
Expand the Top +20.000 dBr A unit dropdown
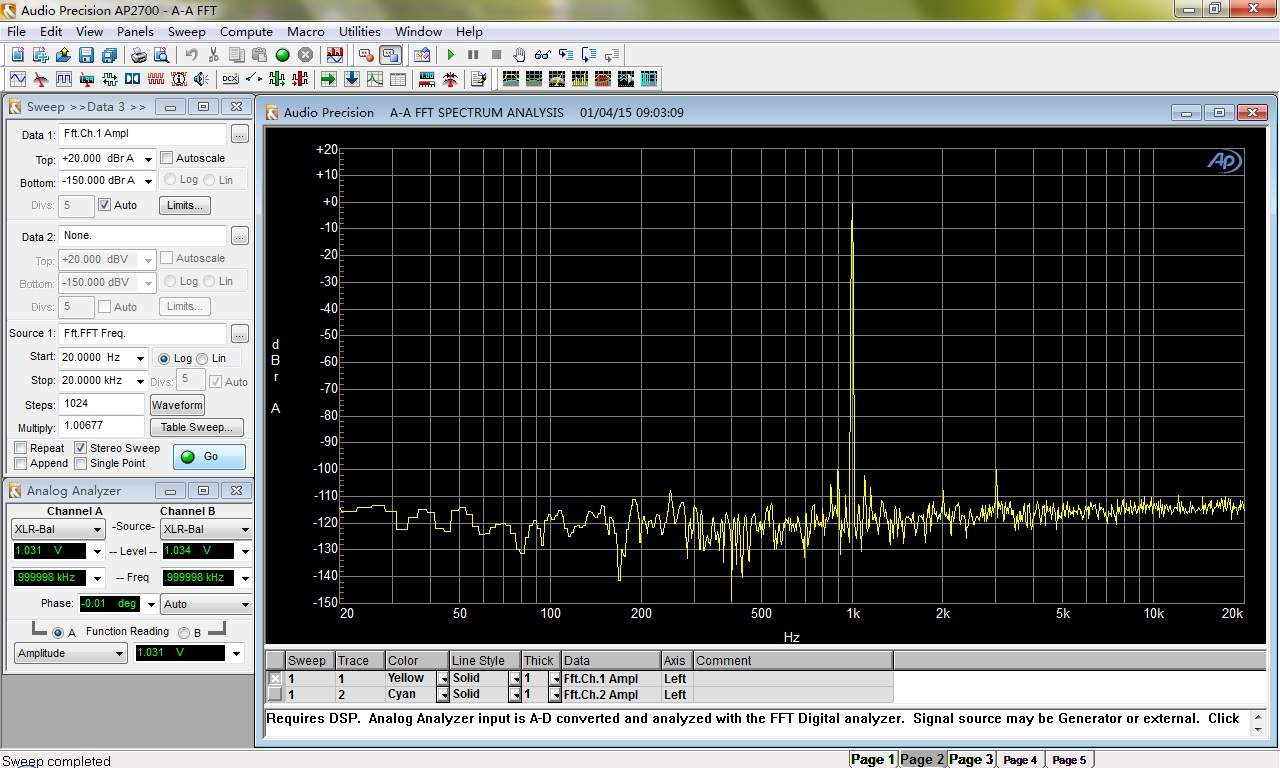tap(148, 159)
